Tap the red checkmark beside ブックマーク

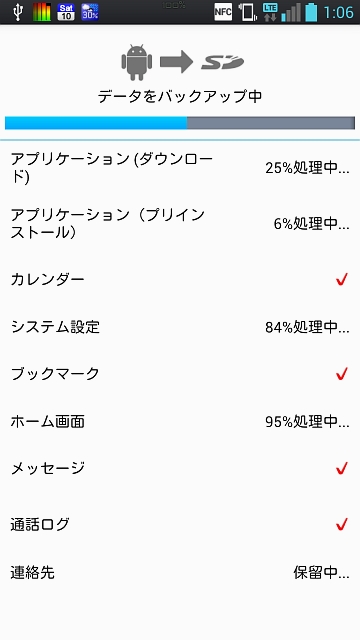click(x=342, y=373)
